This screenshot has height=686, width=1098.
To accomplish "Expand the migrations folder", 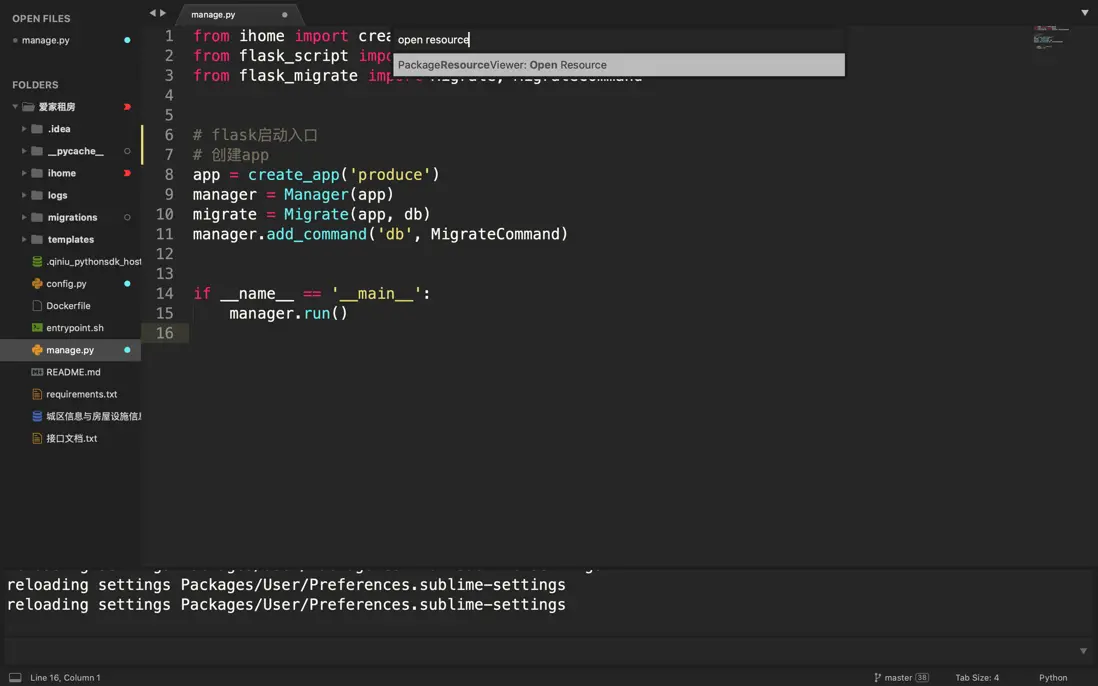I will click(x=24, y=217).
